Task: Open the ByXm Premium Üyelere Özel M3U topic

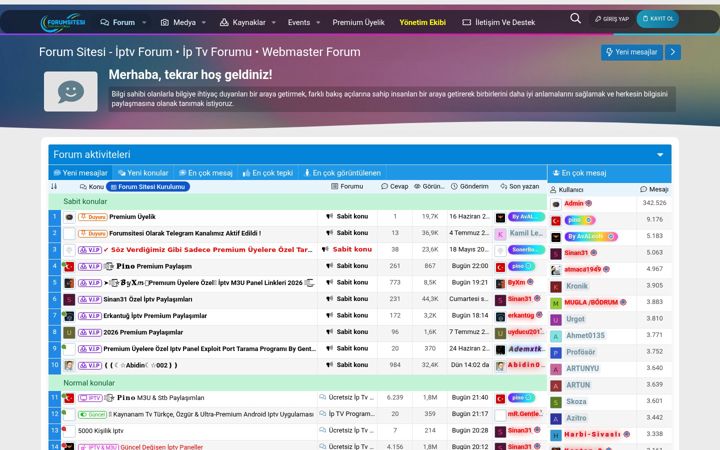Action: pyautogui.click(x=209, y=283)
